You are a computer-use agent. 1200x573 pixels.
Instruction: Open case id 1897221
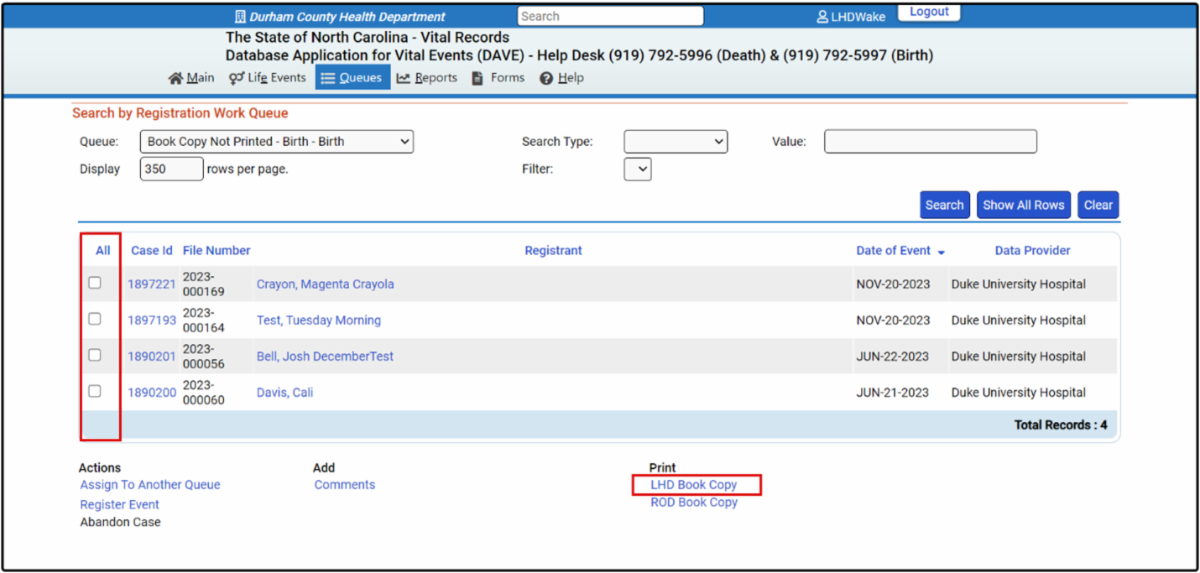(x=152, y=285)
